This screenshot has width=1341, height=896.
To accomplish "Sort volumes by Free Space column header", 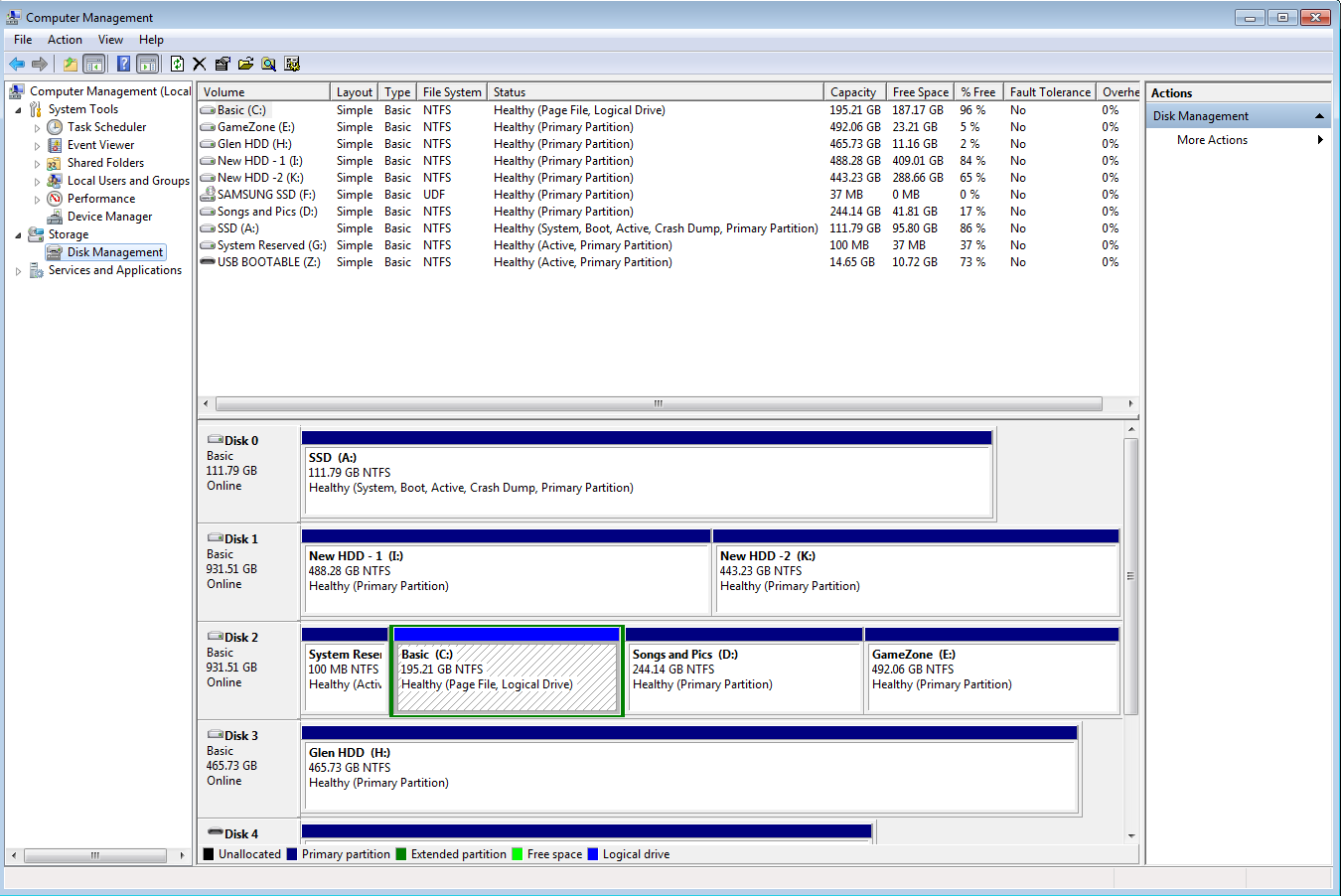I will click(x=920, y=91).
